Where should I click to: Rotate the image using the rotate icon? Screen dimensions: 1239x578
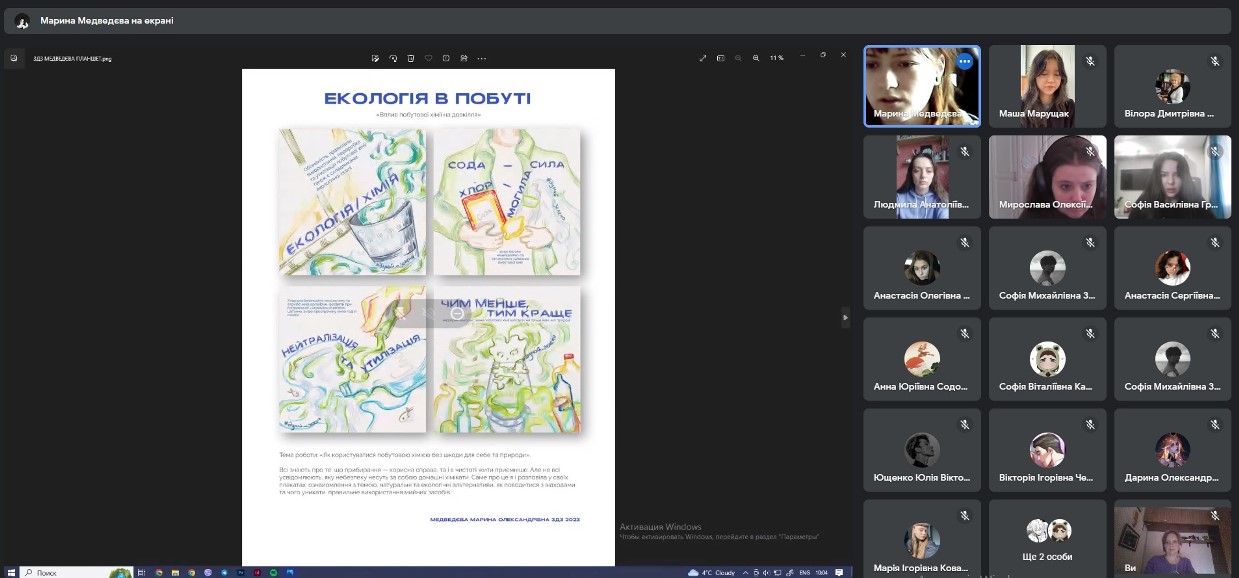pos(393,58)
